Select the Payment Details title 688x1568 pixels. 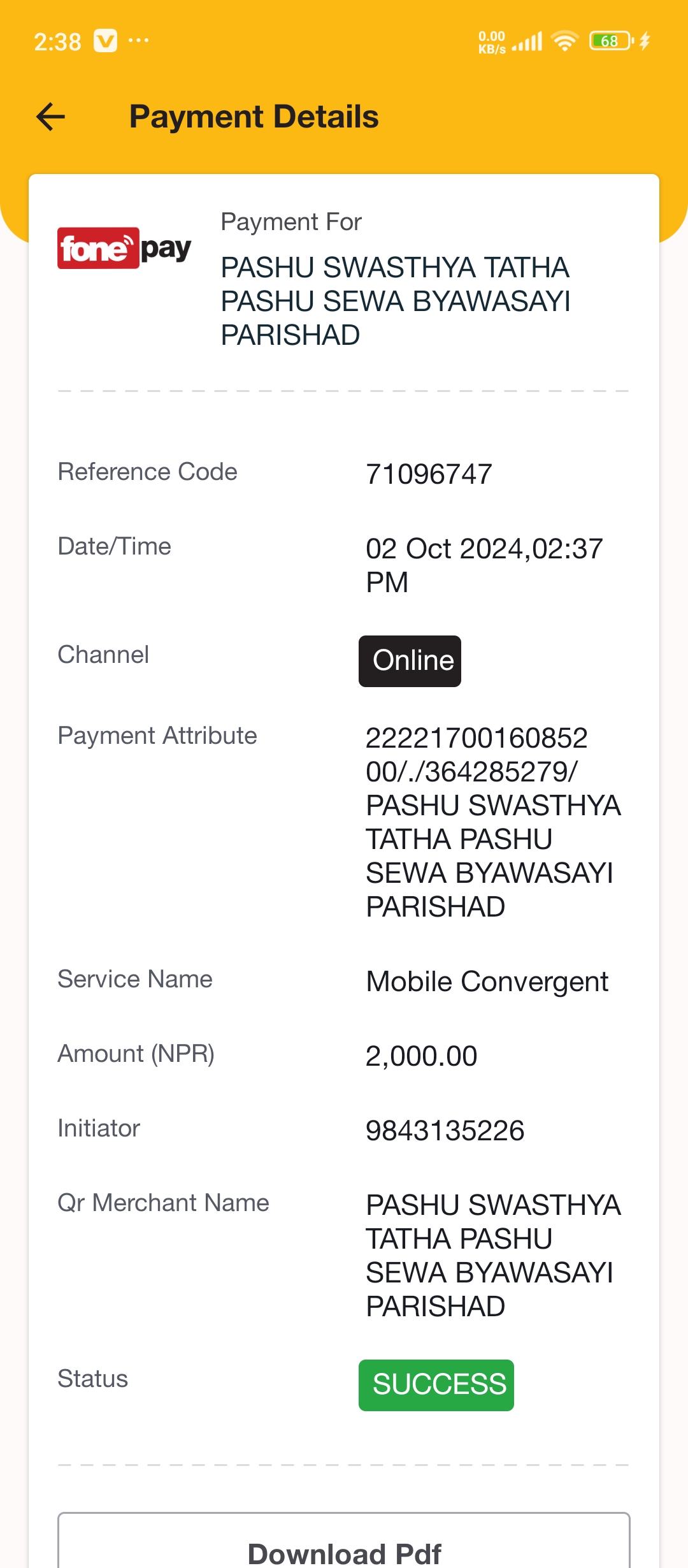(x=254, y=117)
